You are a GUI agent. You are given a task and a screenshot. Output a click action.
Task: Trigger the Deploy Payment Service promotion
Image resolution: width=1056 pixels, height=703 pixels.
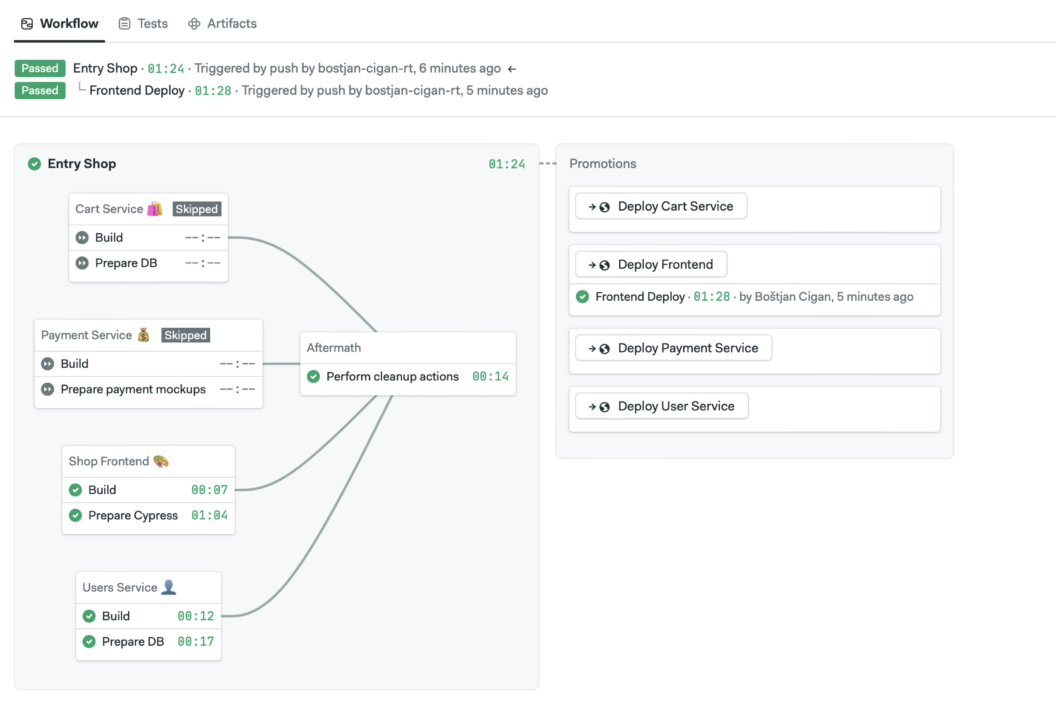click(672, 348)
